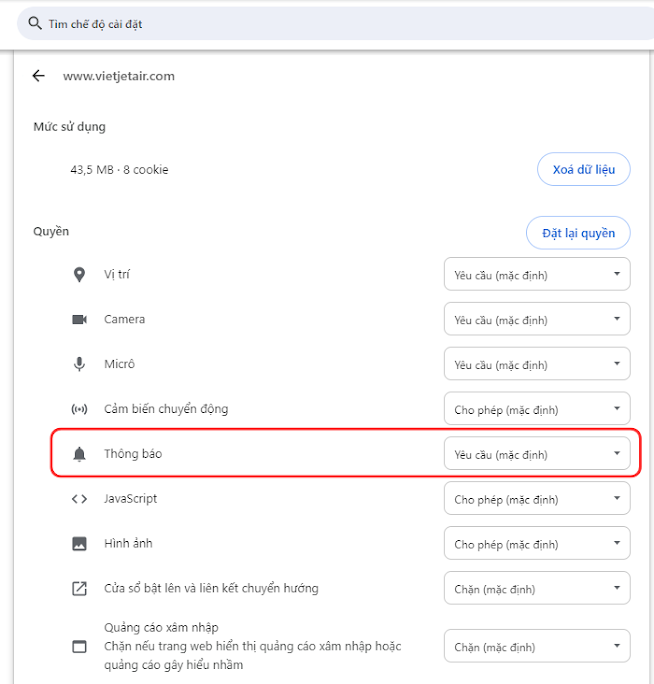
Task: Click the Camera permission icon
Action: 79,319
